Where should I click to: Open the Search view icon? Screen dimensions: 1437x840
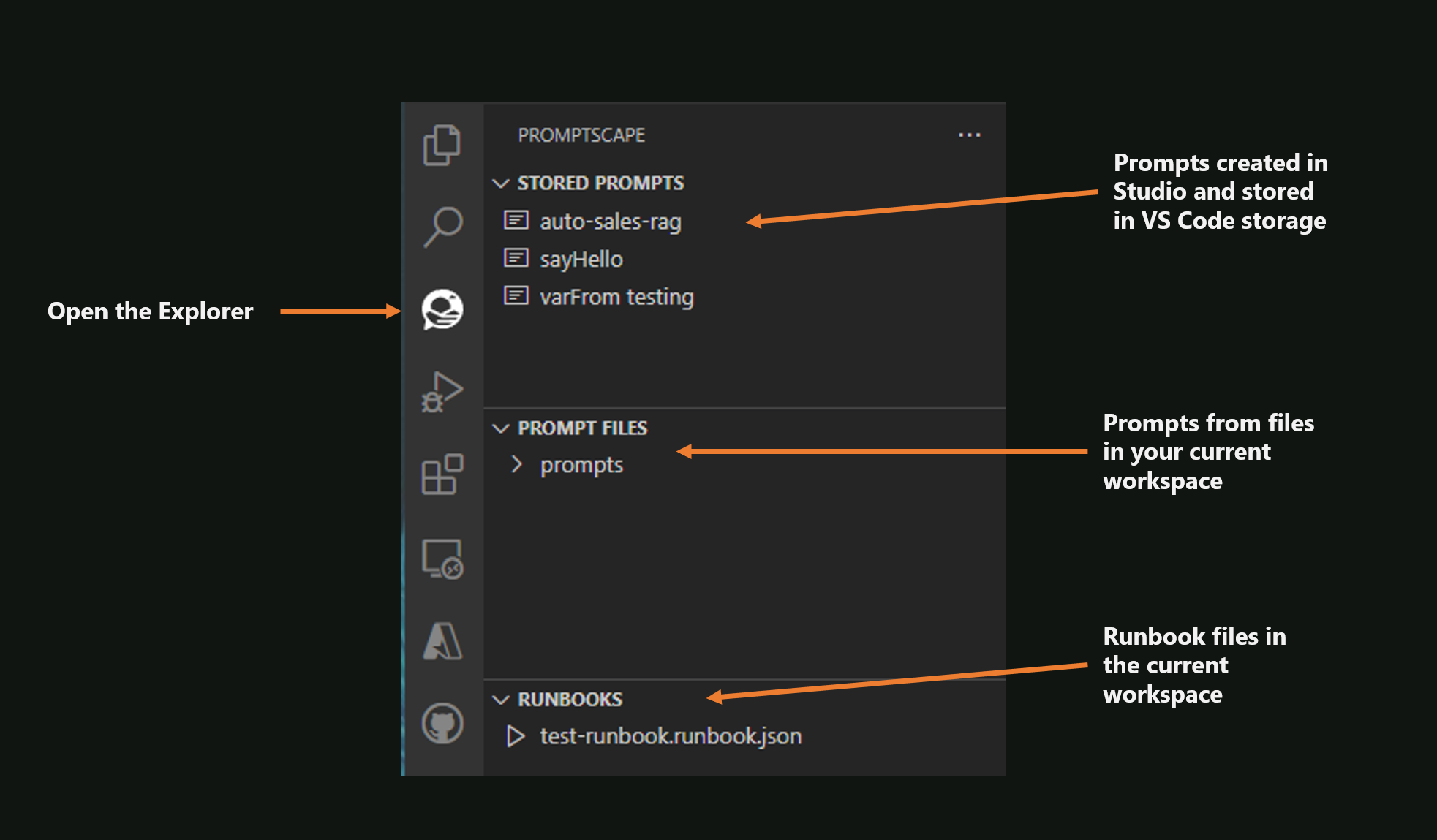pyautogui.click(x=442, y=227)
